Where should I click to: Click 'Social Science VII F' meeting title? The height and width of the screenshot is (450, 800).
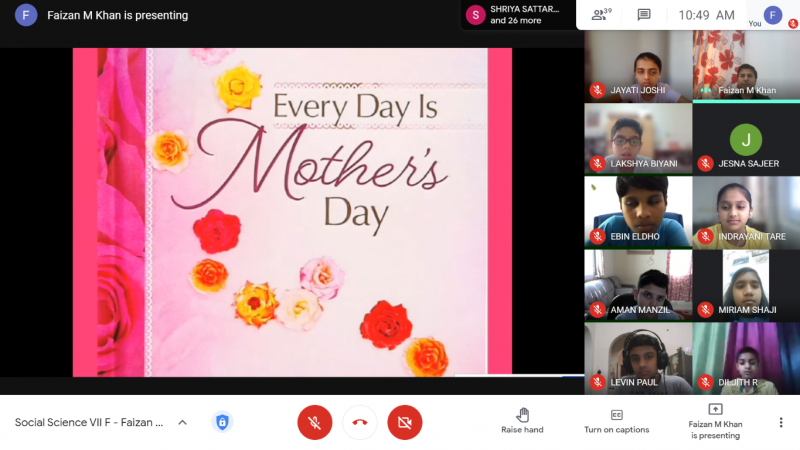88,422
